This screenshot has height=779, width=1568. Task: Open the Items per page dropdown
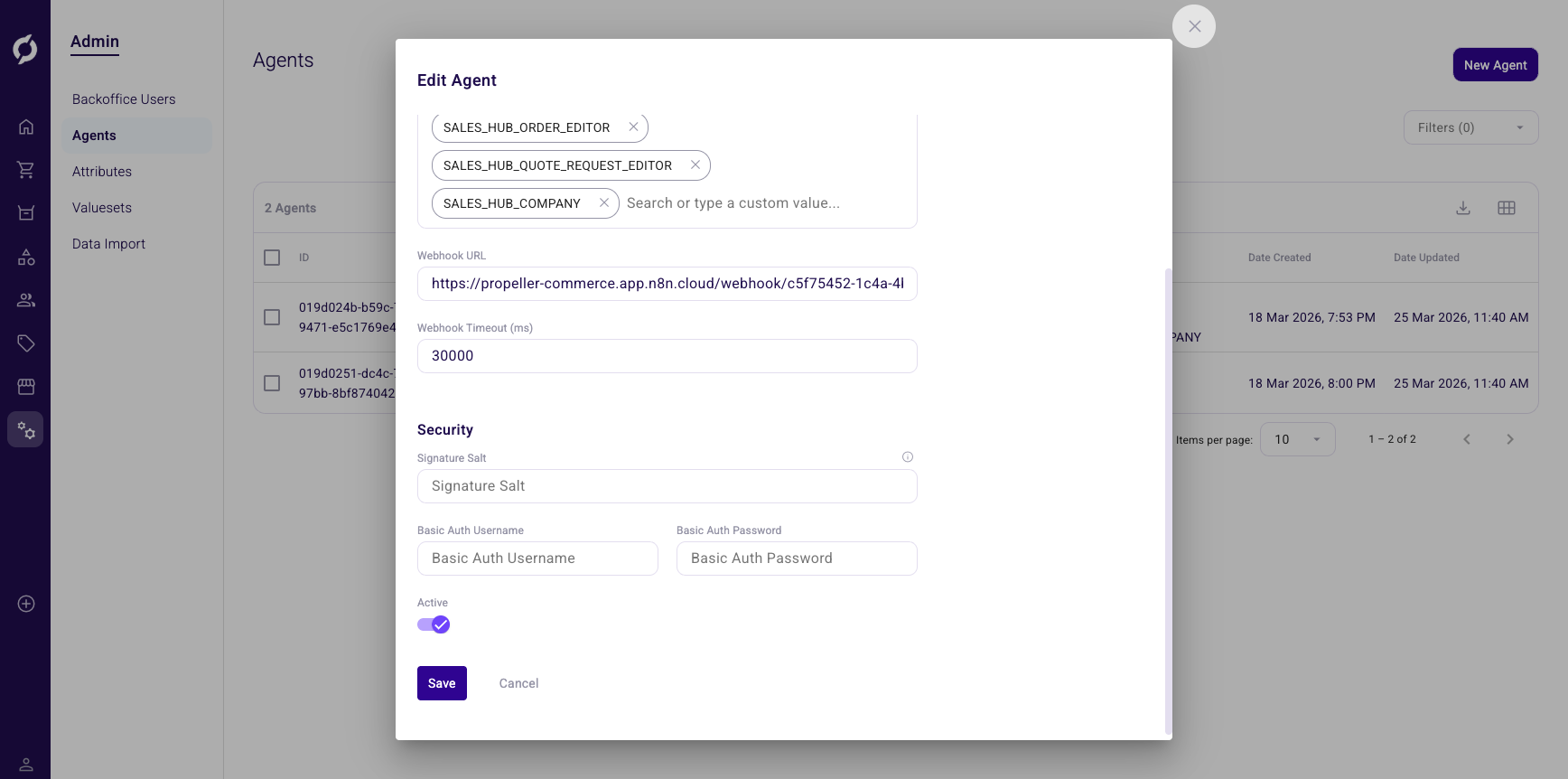pyautogui.click(x=1298, y=438)
